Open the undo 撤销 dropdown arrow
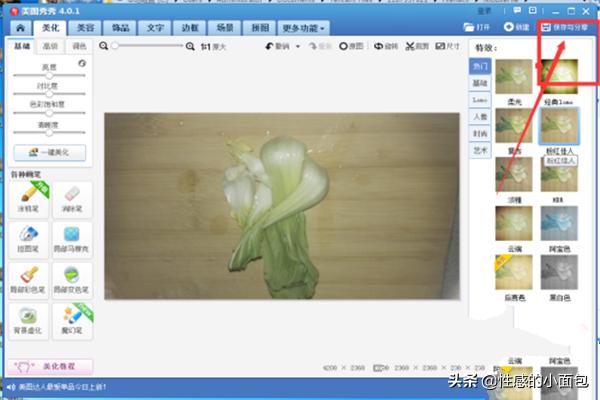 (296, 46)
